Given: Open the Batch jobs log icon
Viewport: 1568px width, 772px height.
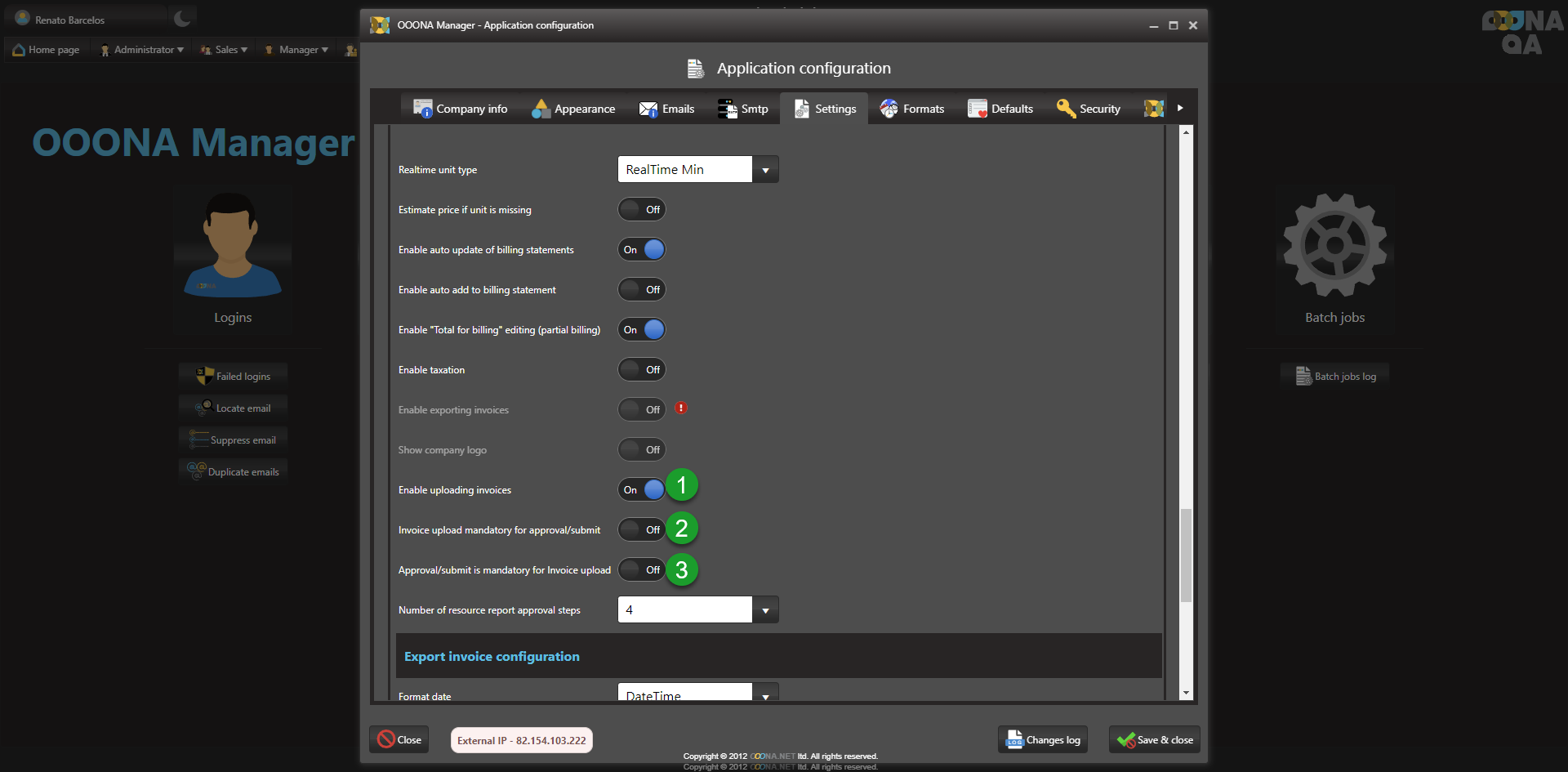Looking at the screenshot, I should [x=1303, y=376].
